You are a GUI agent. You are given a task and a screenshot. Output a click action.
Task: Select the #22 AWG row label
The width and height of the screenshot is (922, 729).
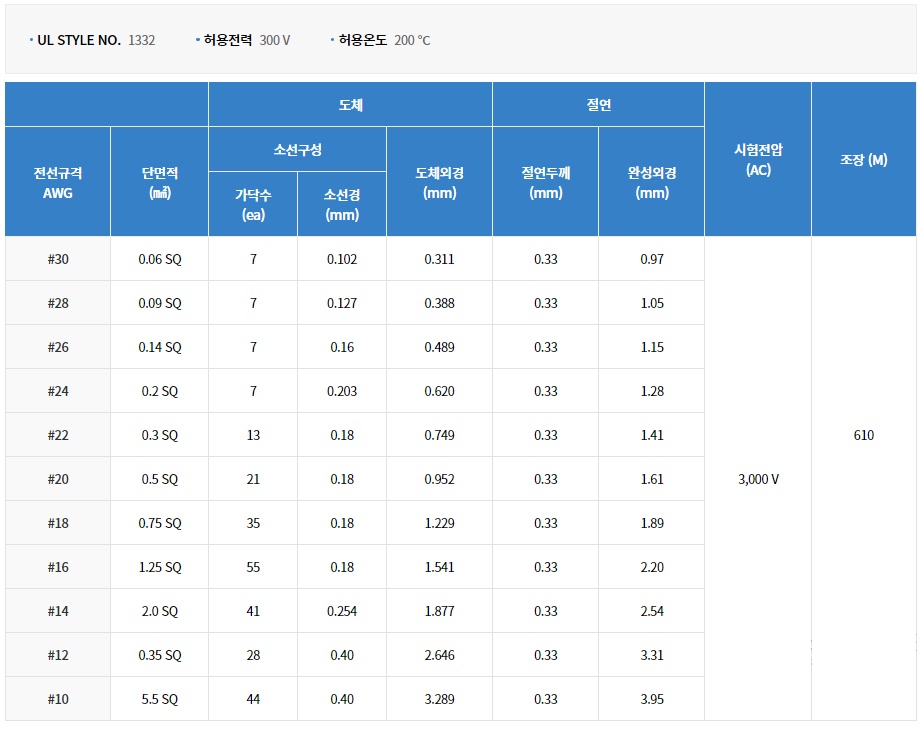pos(58,435)
